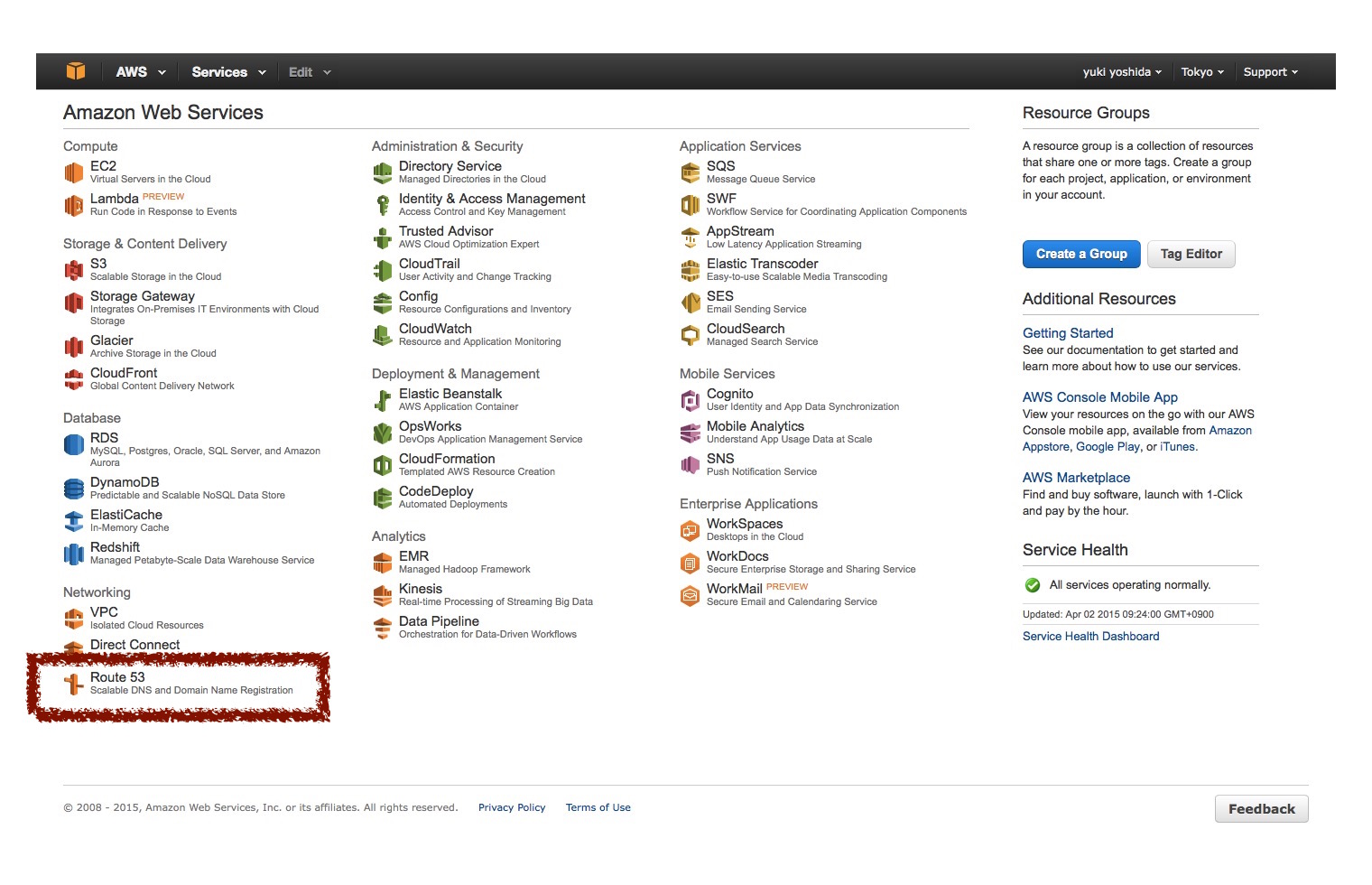Click the ElastiCache icon

(x=74, y=521)
